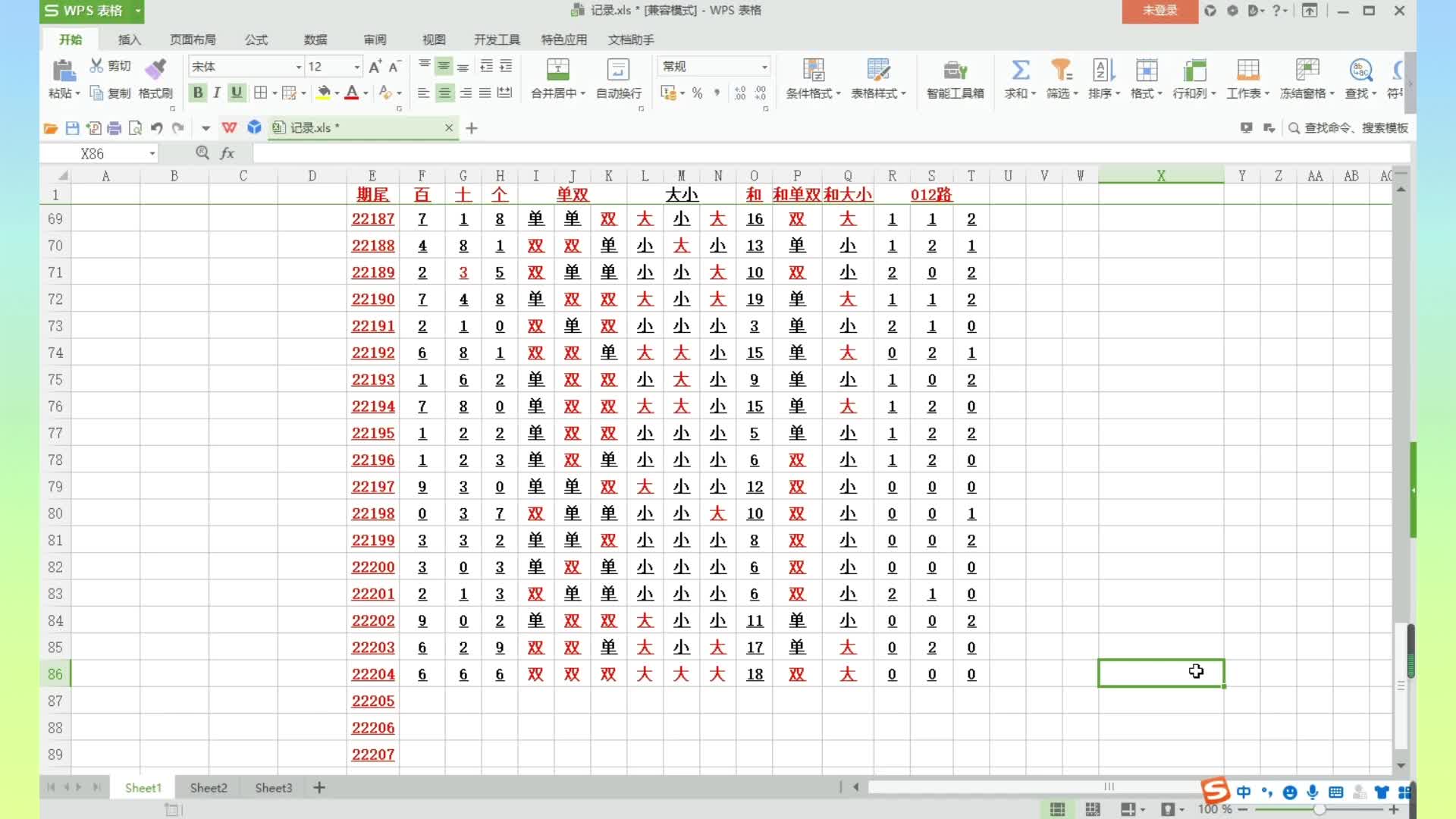Click the Format Painter brush icon
The width and height of the screenshot is (1456, 819).
point(155,70)
